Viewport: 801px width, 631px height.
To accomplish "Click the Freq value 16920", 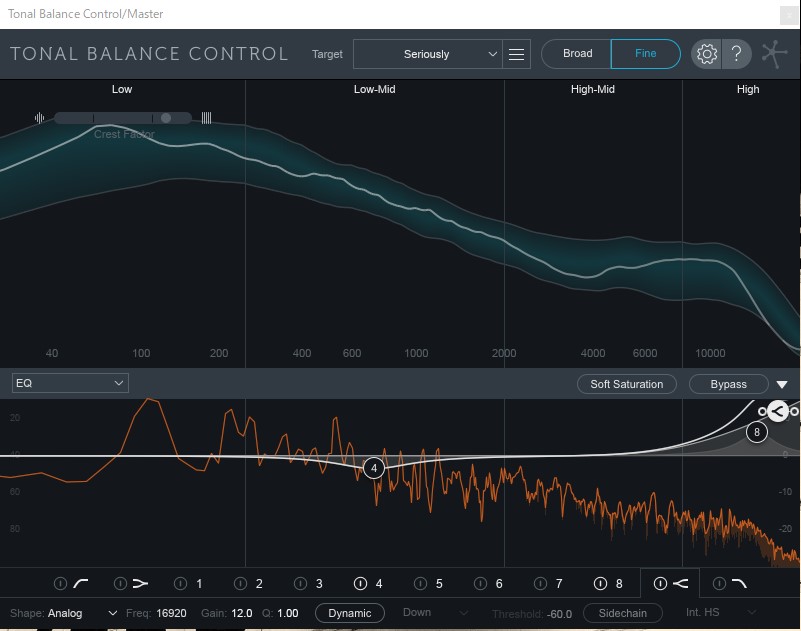I will 172,613.
